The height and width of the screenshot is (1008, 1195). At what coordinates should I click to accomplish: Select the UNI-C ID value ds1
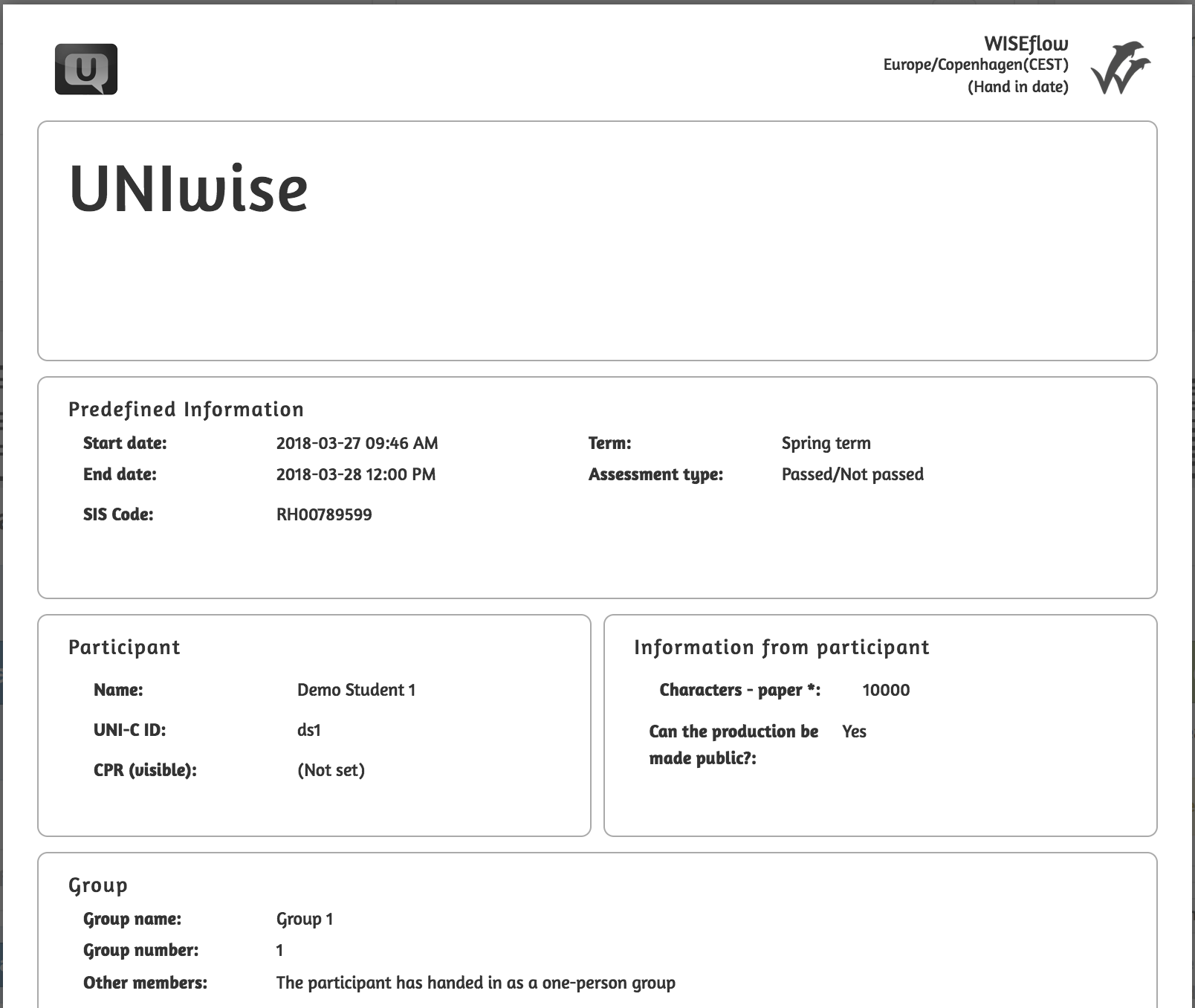pos(309,730)
